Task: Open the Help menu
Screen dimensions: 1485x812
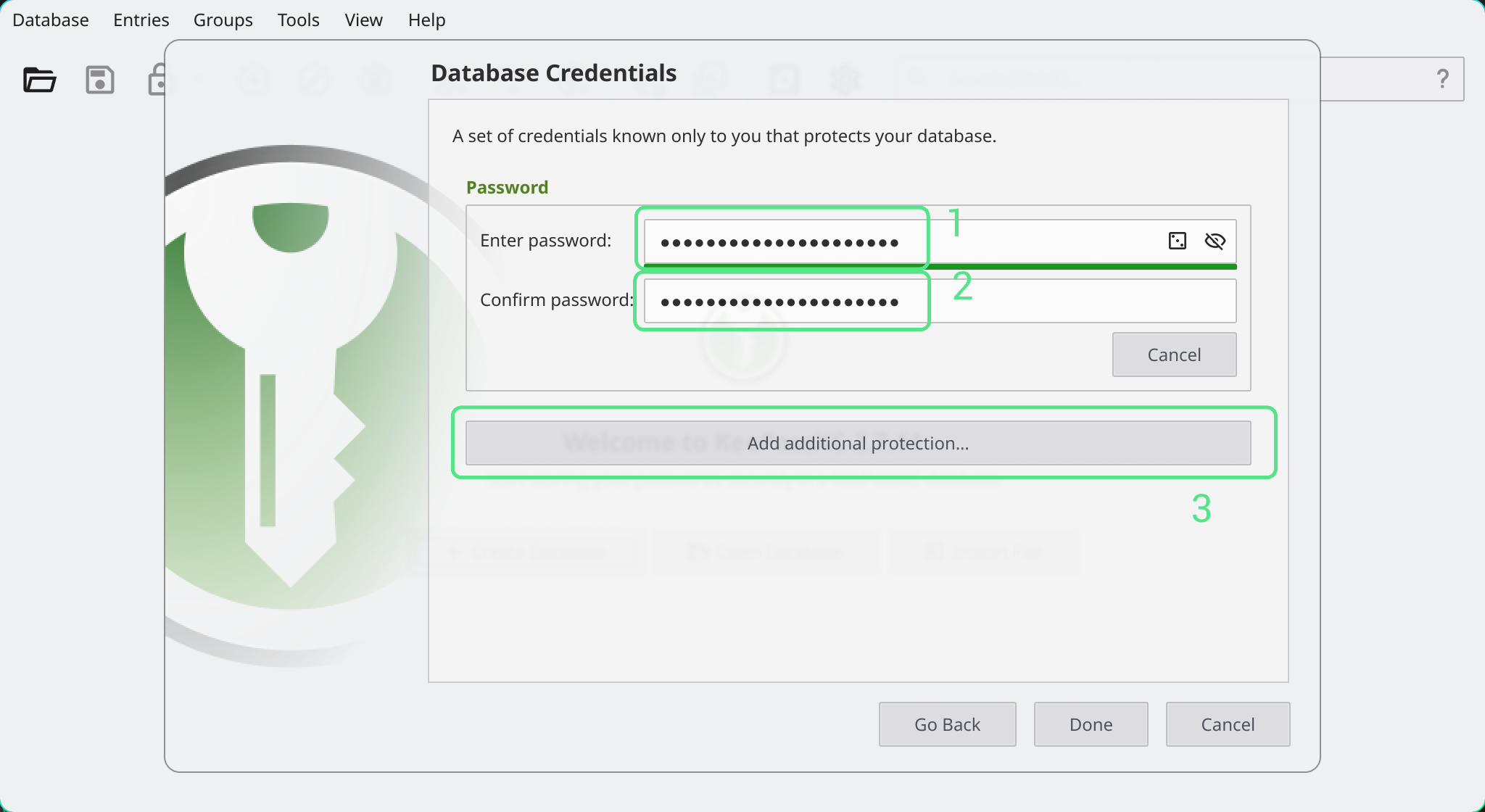Action: click(426, 20)
